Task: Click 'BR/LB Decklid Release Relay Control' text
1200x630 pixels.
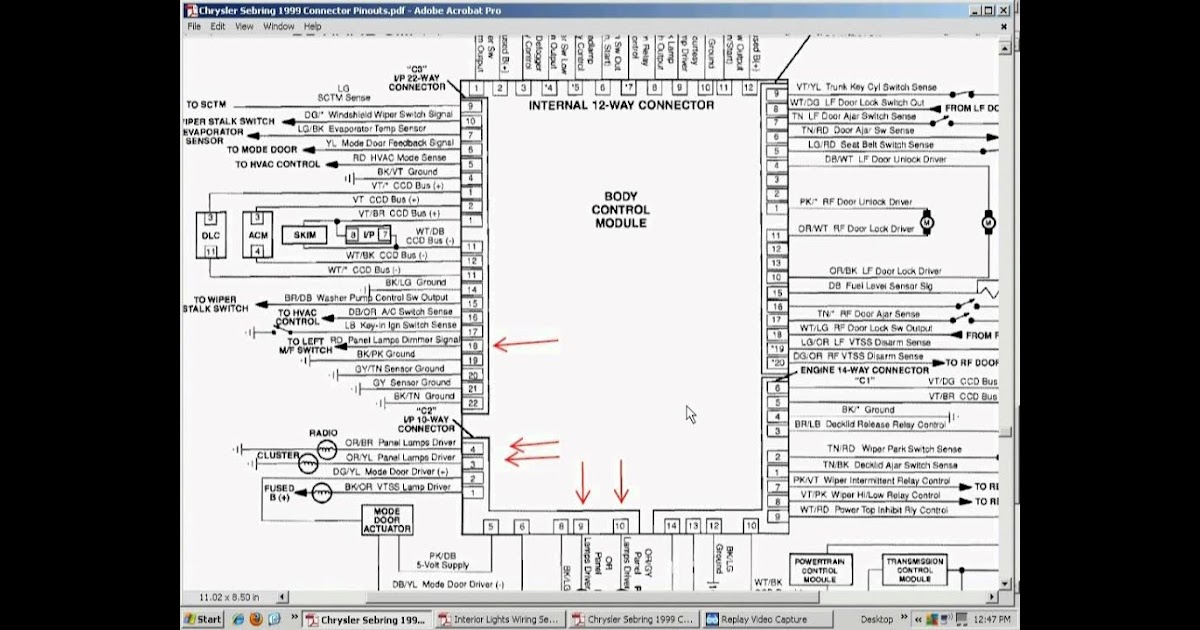Action: pos(870,425)
